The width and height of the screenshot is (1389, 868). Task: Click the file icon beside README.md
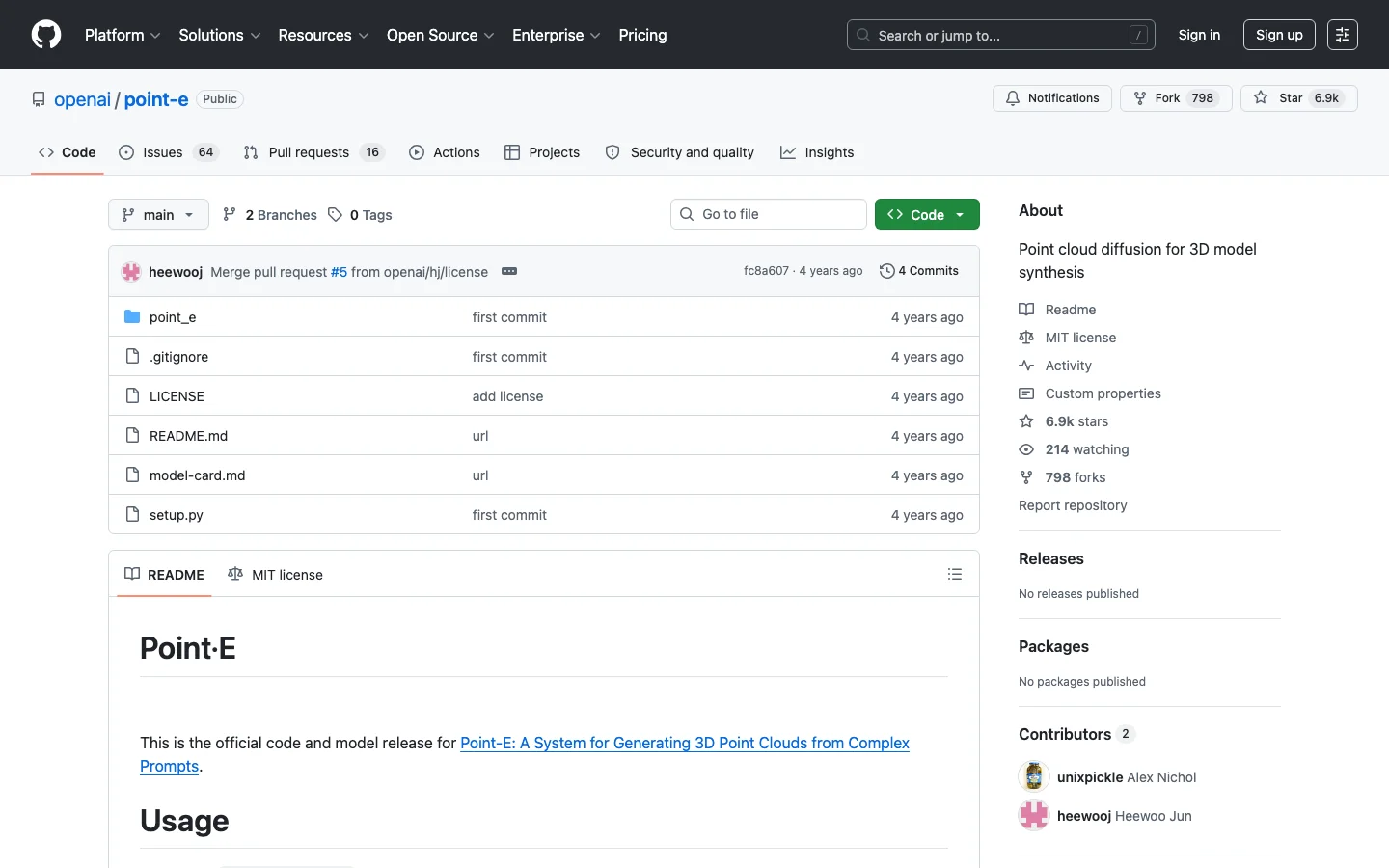[x=132, y=436]
